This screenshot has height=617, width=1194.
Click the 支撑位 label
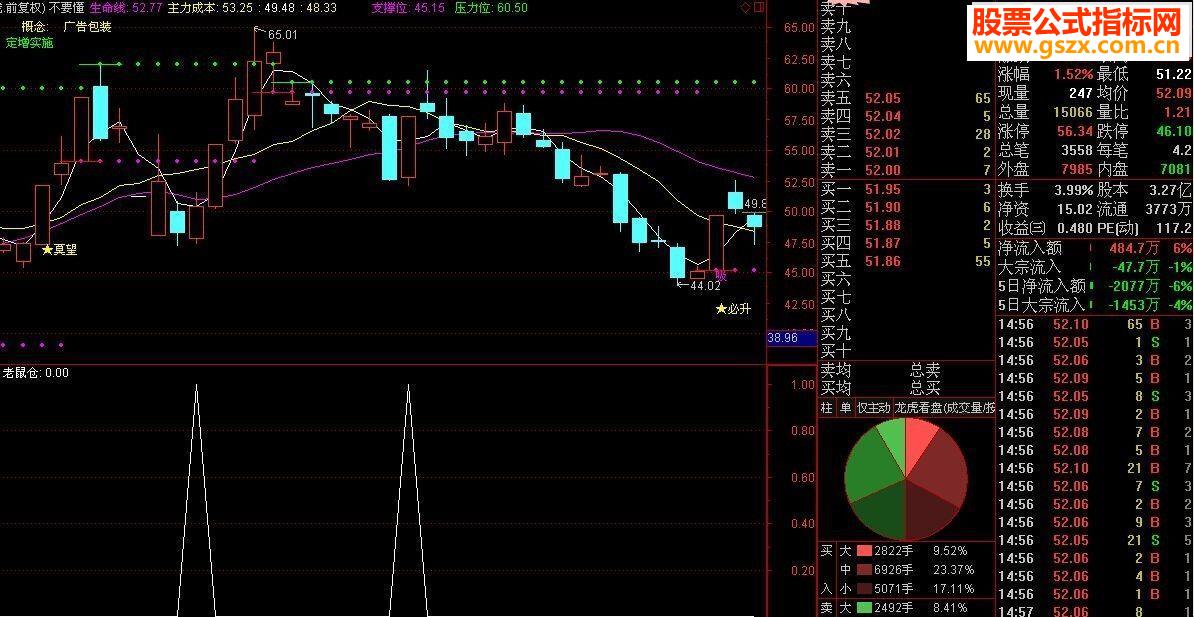coord(391,8)
